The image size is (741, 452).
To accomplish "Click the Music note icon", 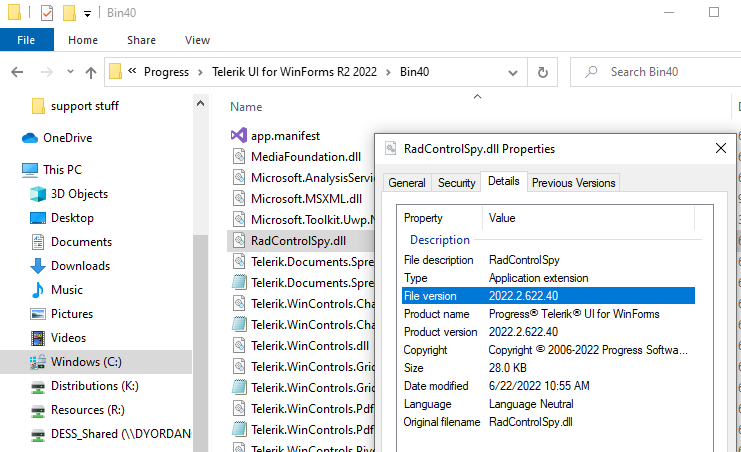I will 38,290.
